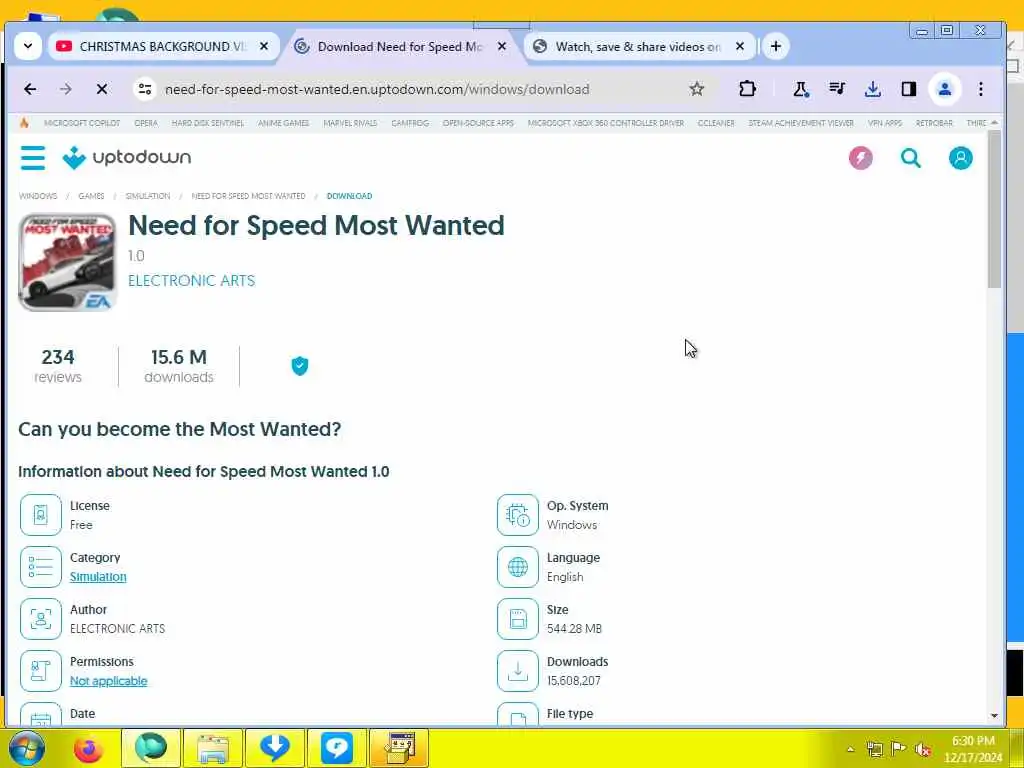Click the Language globe icon
Viewport: 1024px width, 768px height.
point(517,567)
